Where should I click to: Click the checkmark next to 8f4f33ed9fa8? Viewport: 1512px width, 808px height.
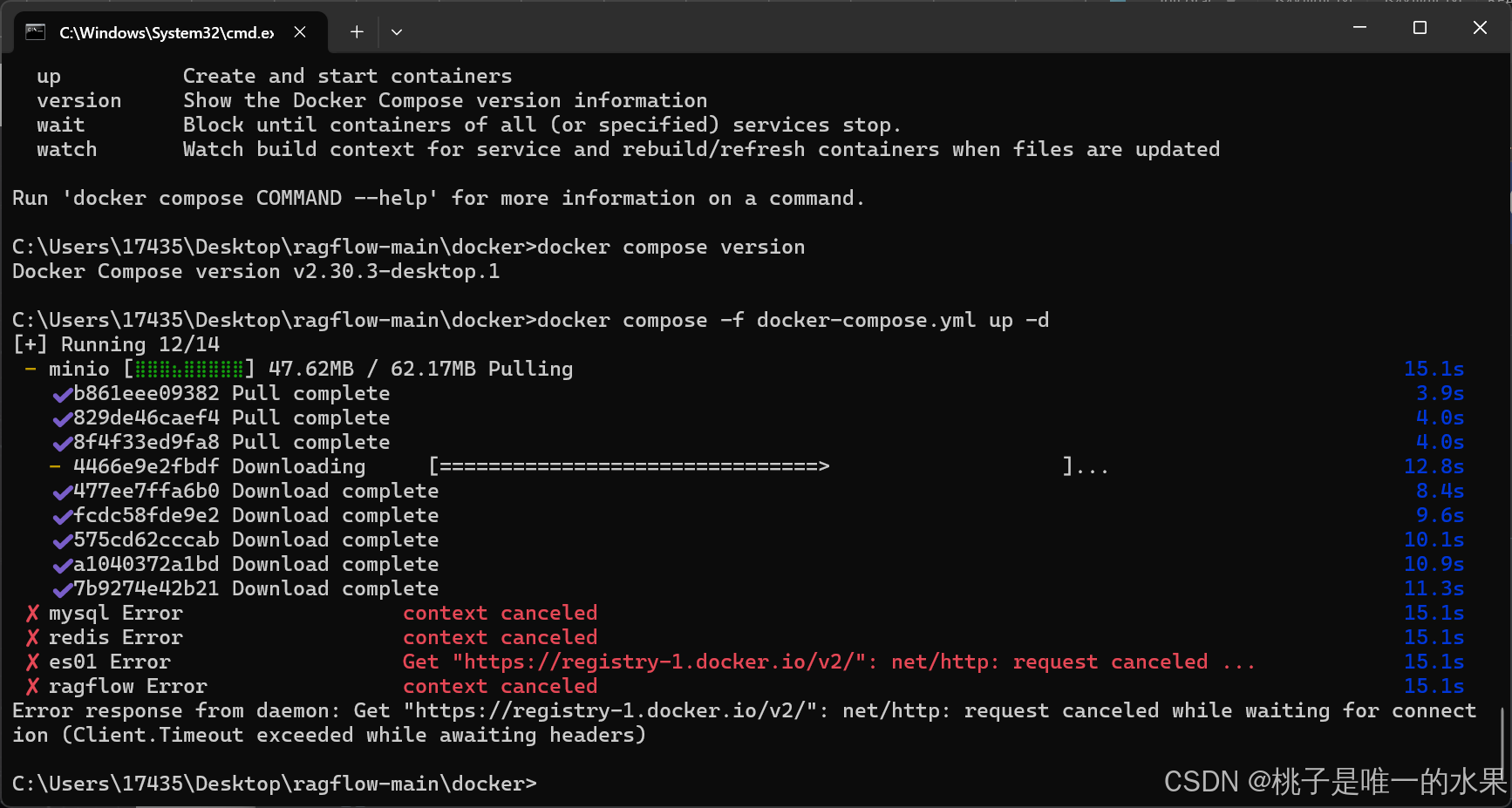(x=62, y=444)
